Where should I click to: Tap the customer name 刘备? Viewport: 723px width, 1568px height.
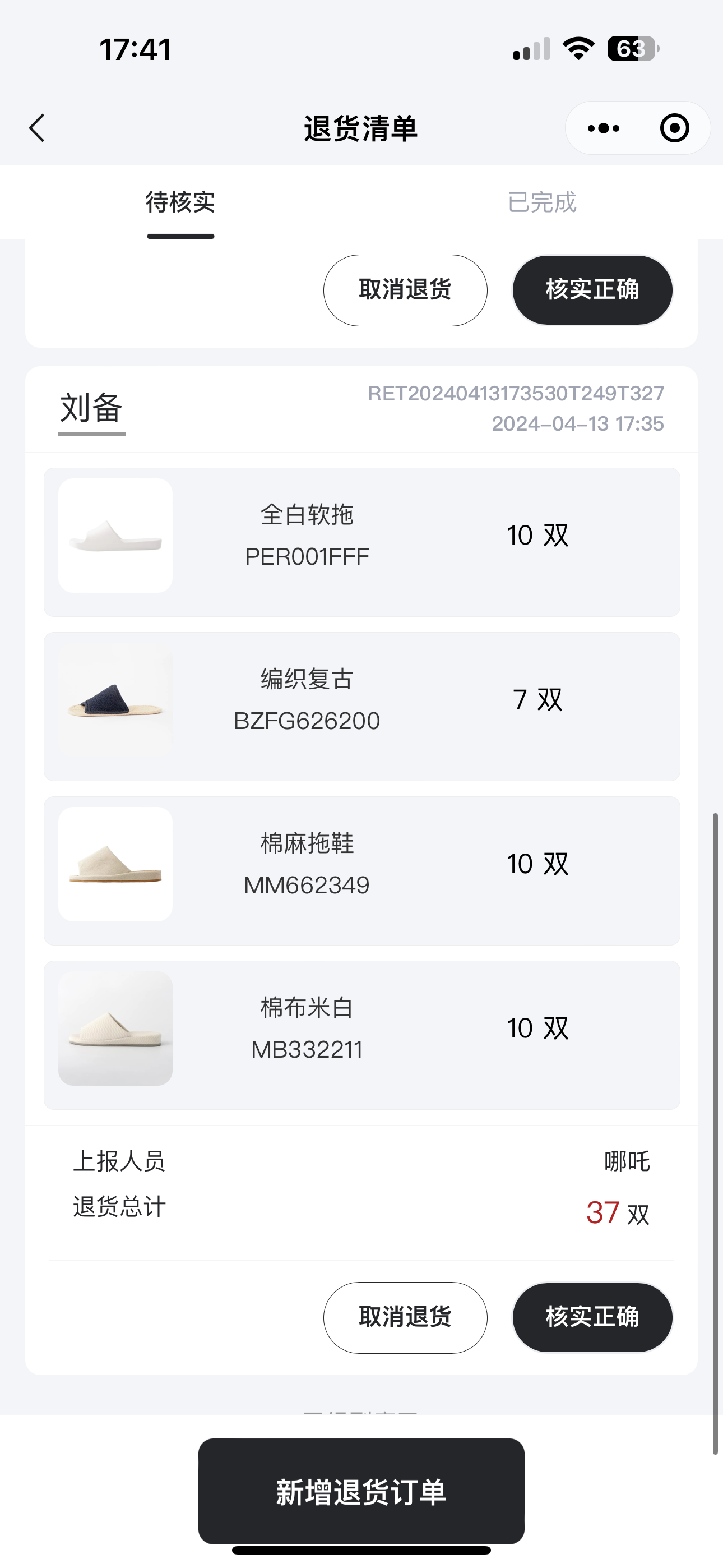pos(92,408)
